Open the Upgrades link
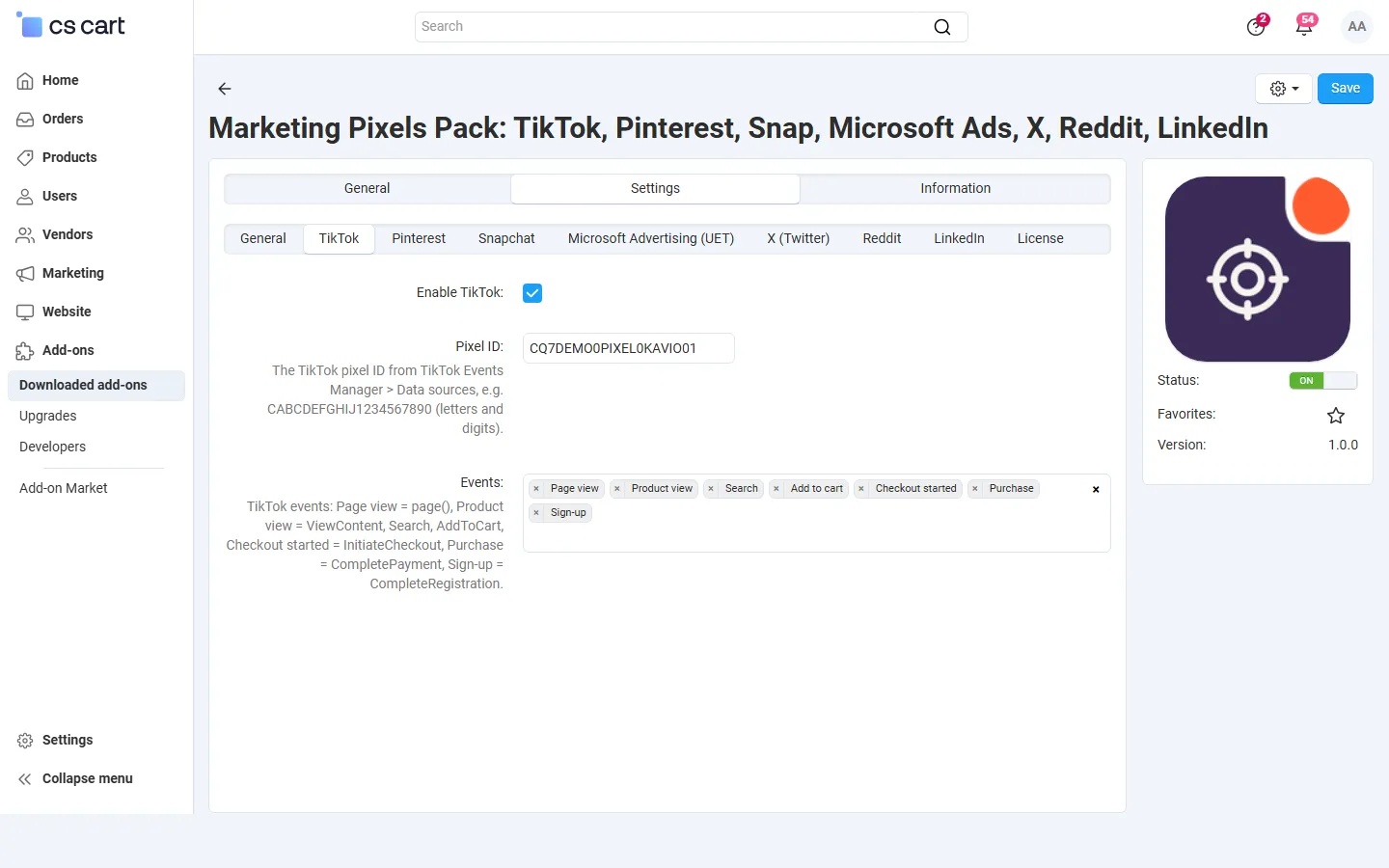 click(48, 417)
